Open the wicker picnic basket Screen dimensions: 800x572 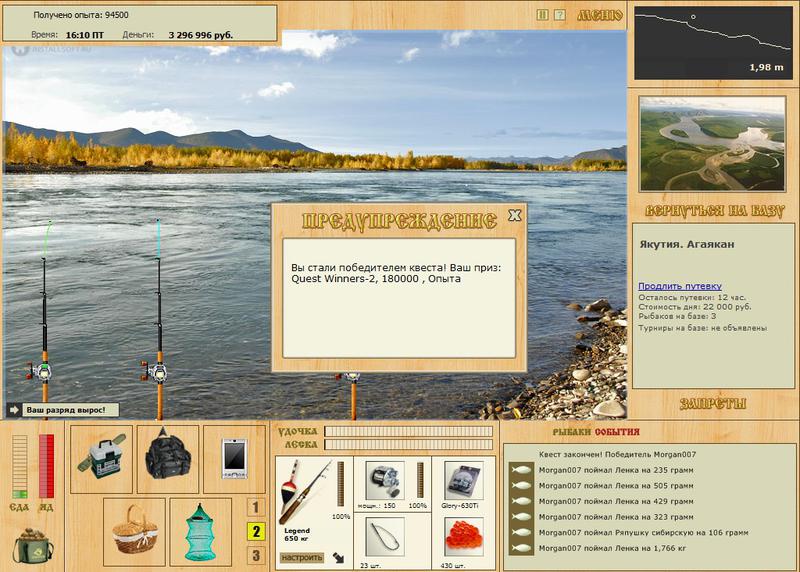pyautogui.click(x=135, y=530)
